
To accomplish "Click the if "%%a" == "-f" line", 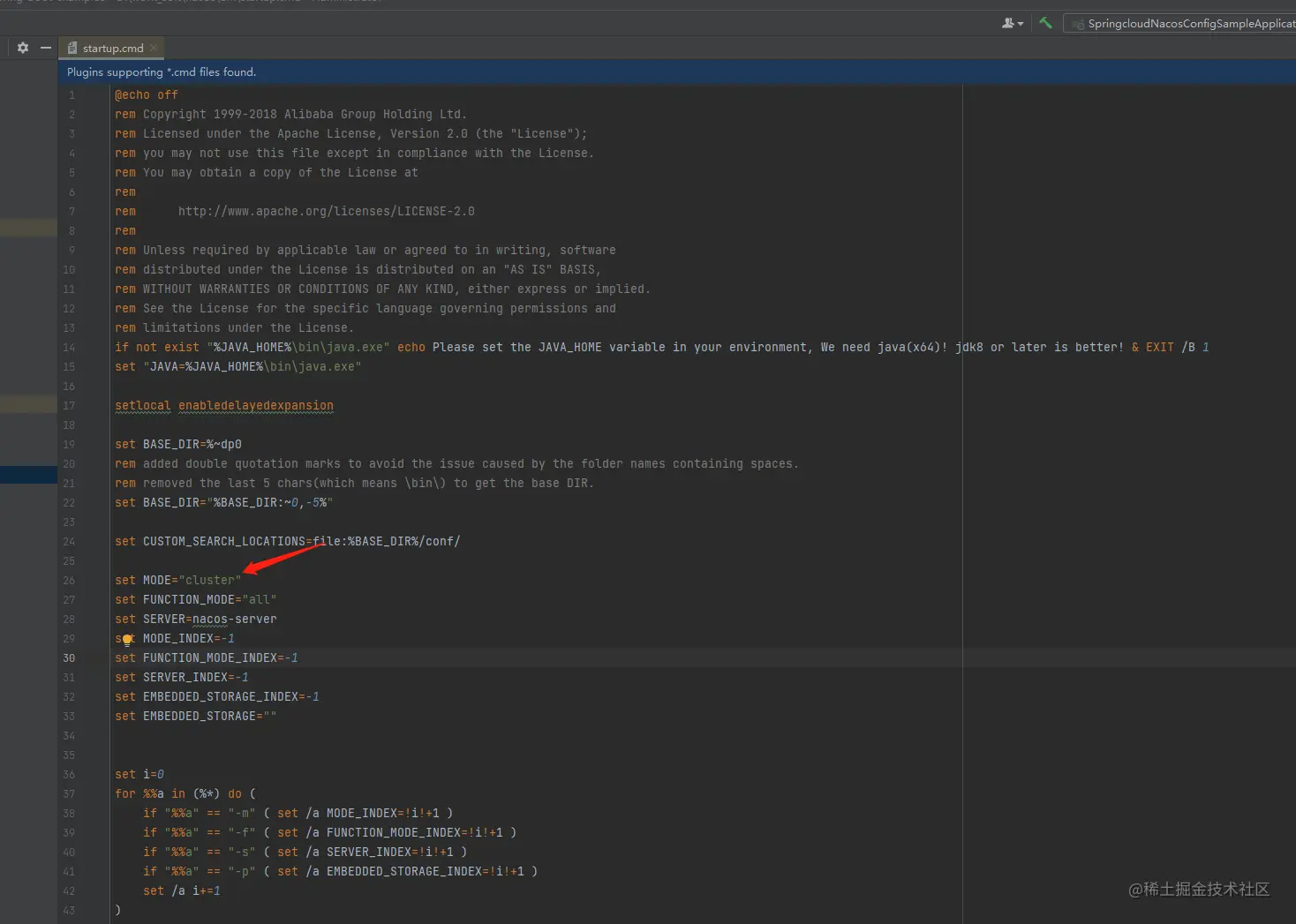I will (330, 833).
